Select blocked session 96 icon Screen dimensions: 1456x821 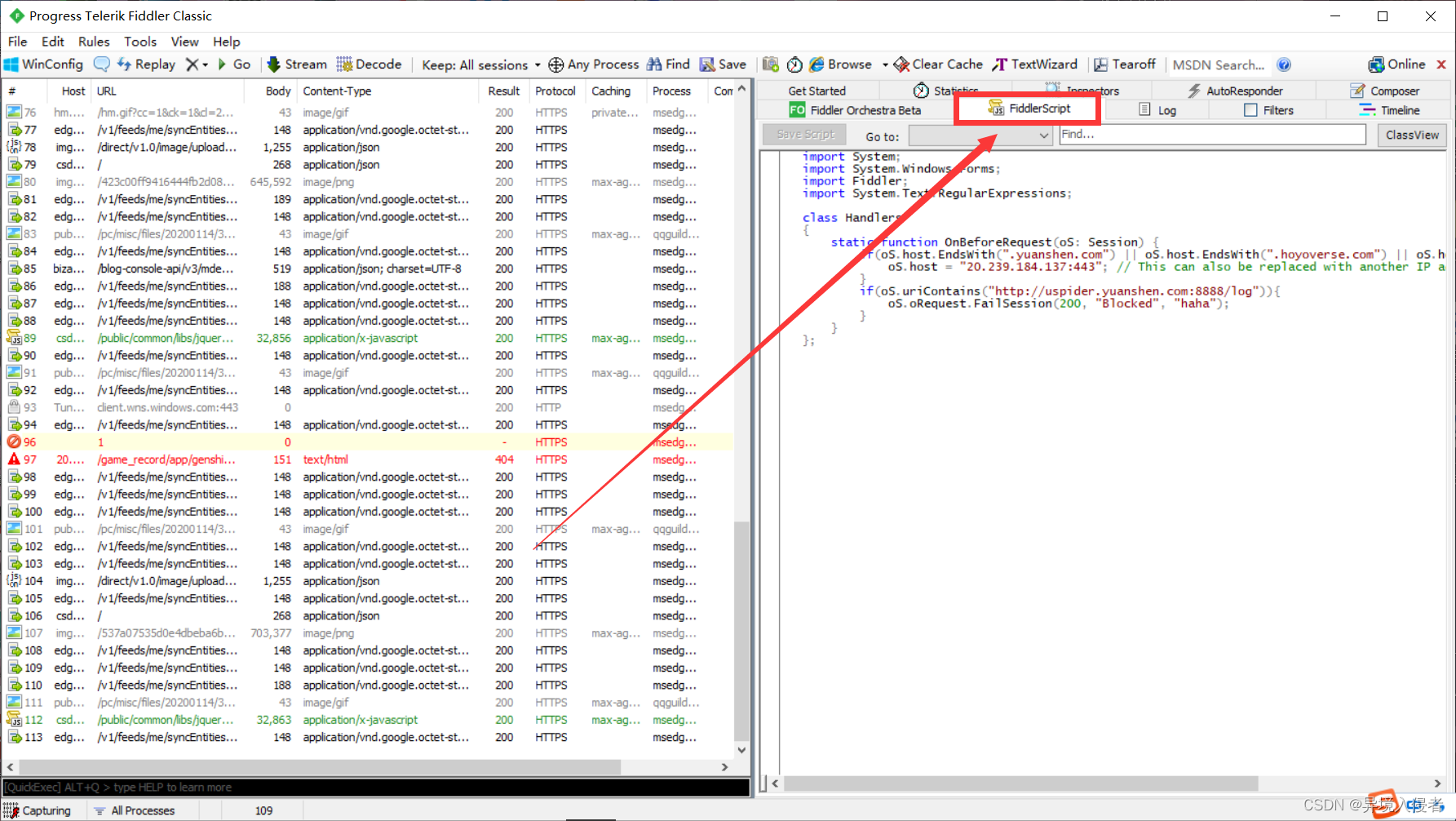(14, 442)
